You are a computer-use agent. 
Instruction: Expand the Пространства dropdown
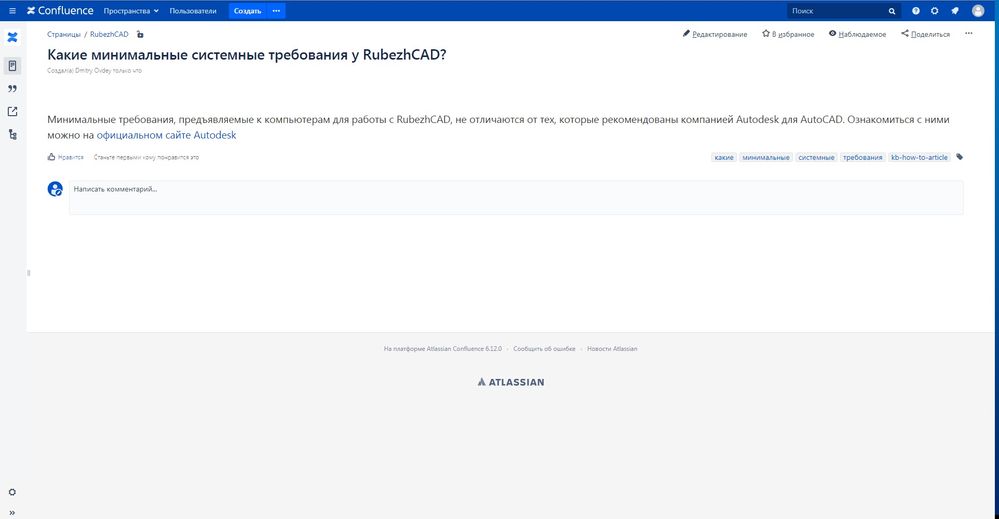[x=131, y=11]
